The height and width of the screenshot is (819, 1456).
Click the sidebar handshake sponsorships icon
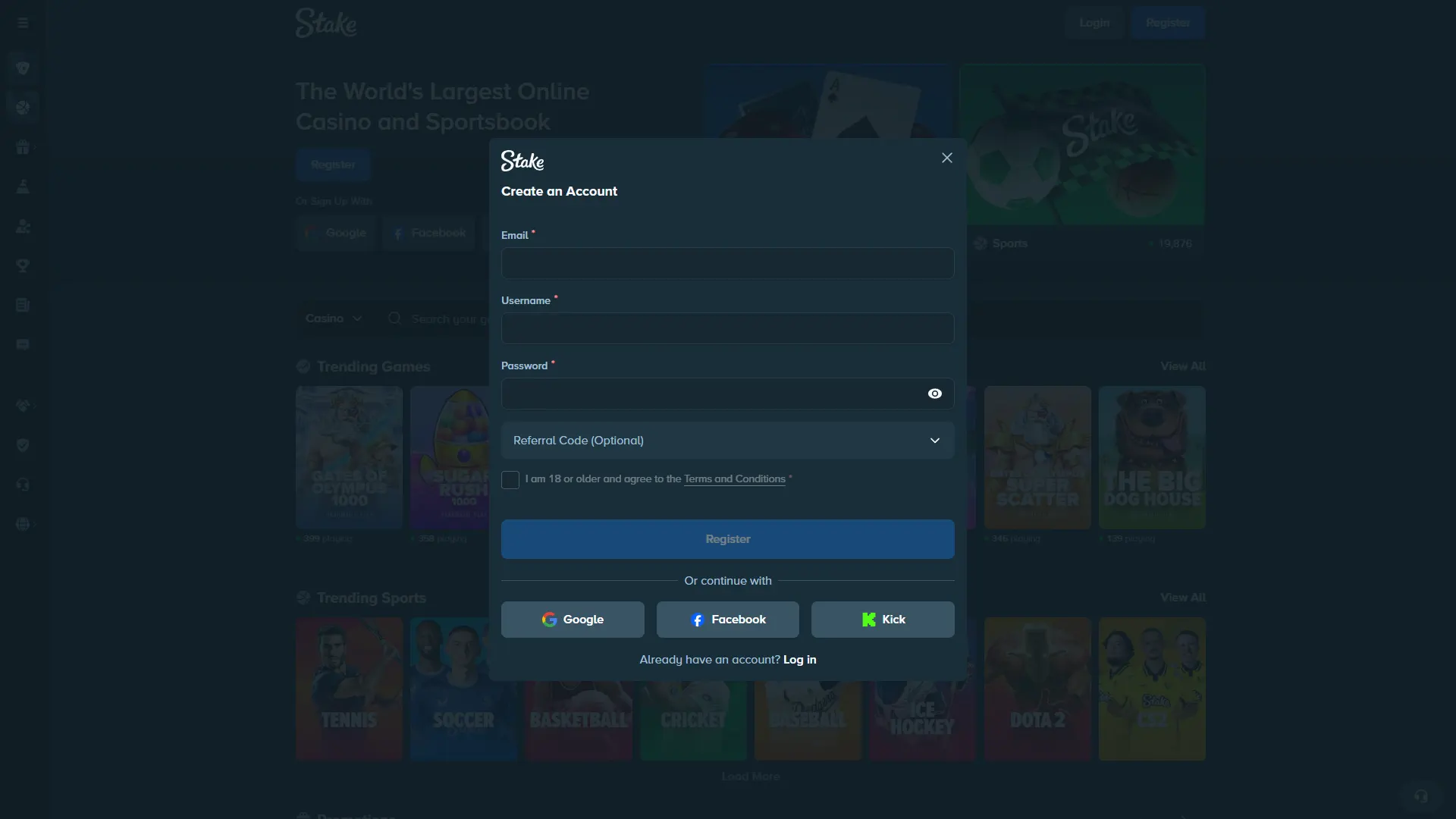click(23, 406)
